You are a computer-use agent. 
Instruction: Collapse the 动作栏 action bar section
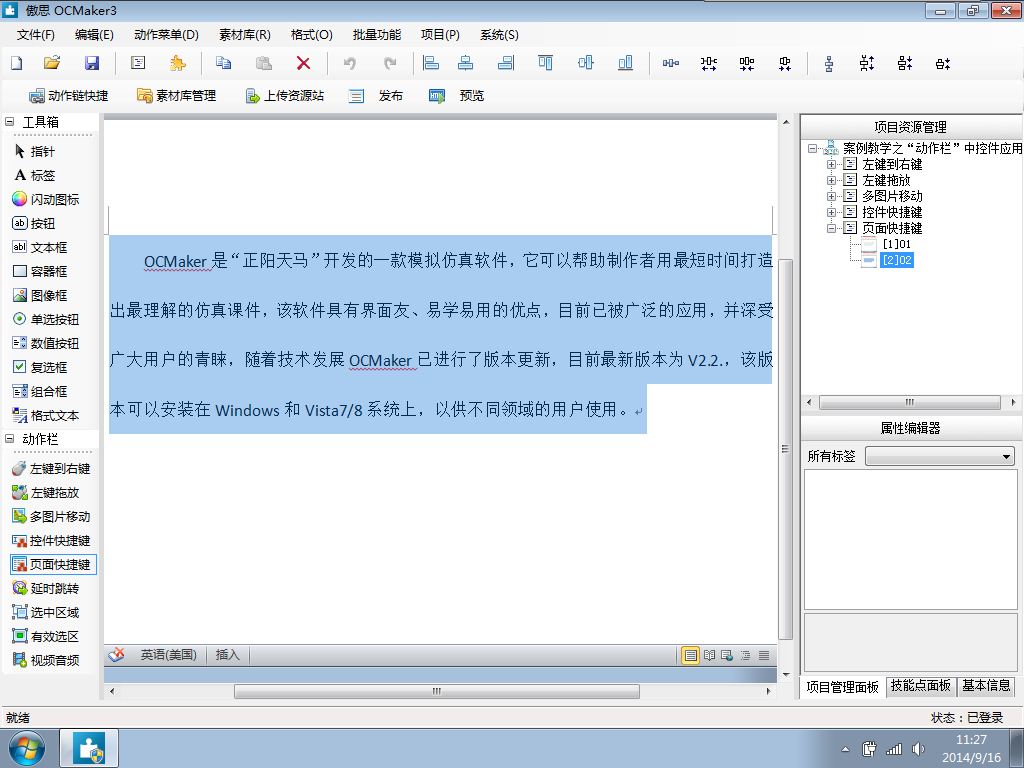[x=9, y=439]
